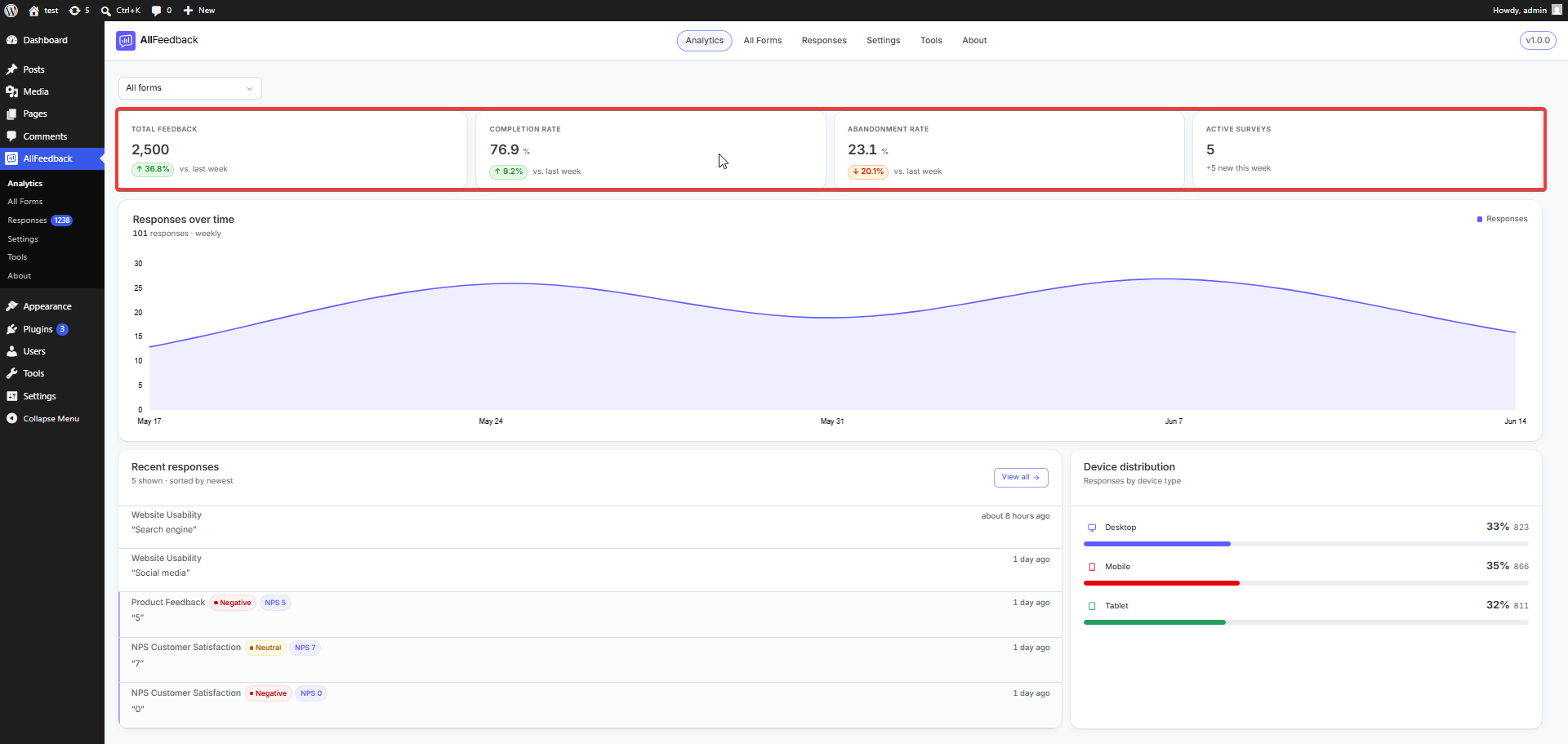Click the View all button
1568x744 pixels.
click(x=1021, y=478)
